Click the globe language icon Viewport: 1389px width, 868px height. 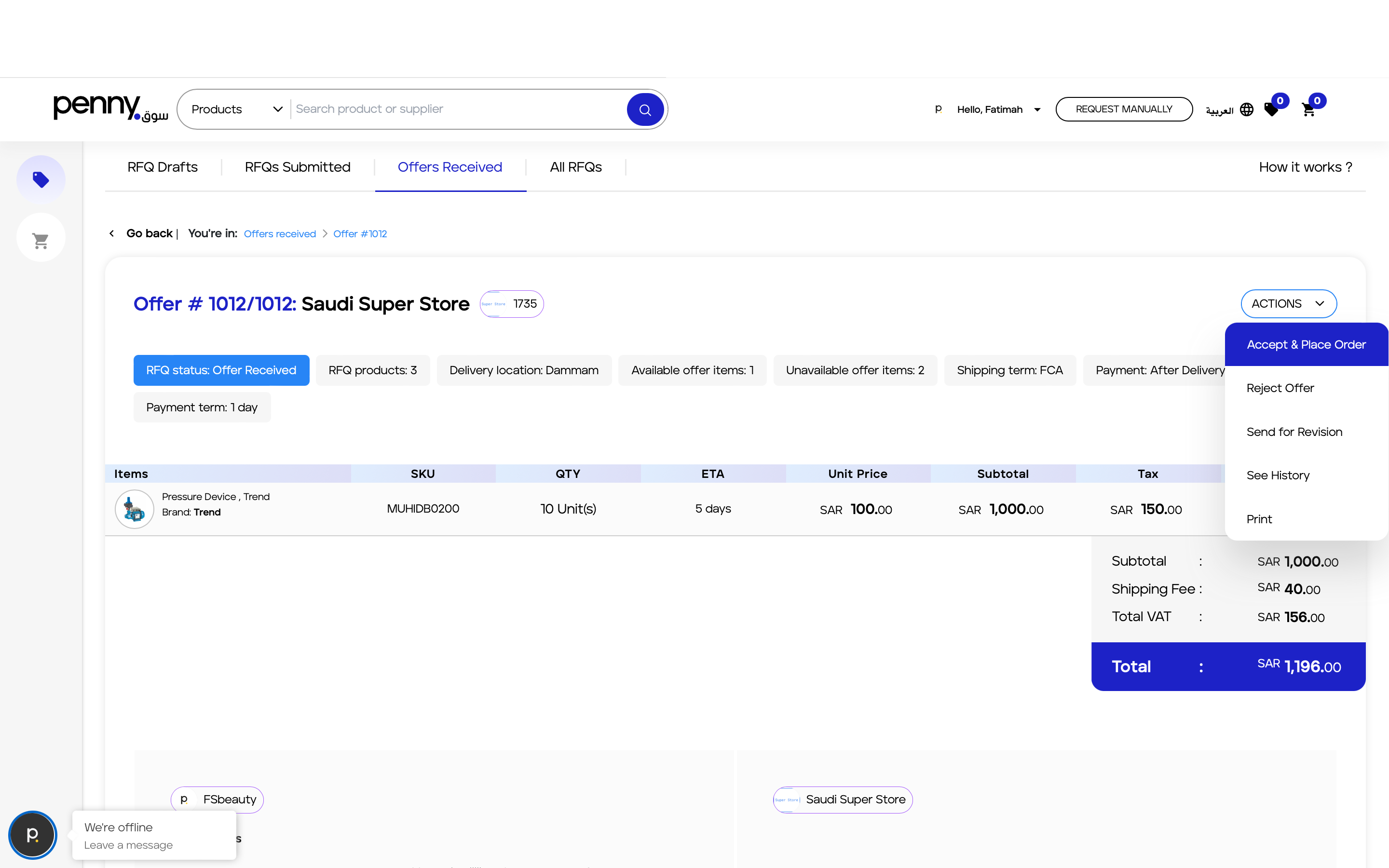click(x=1246, y=109)
